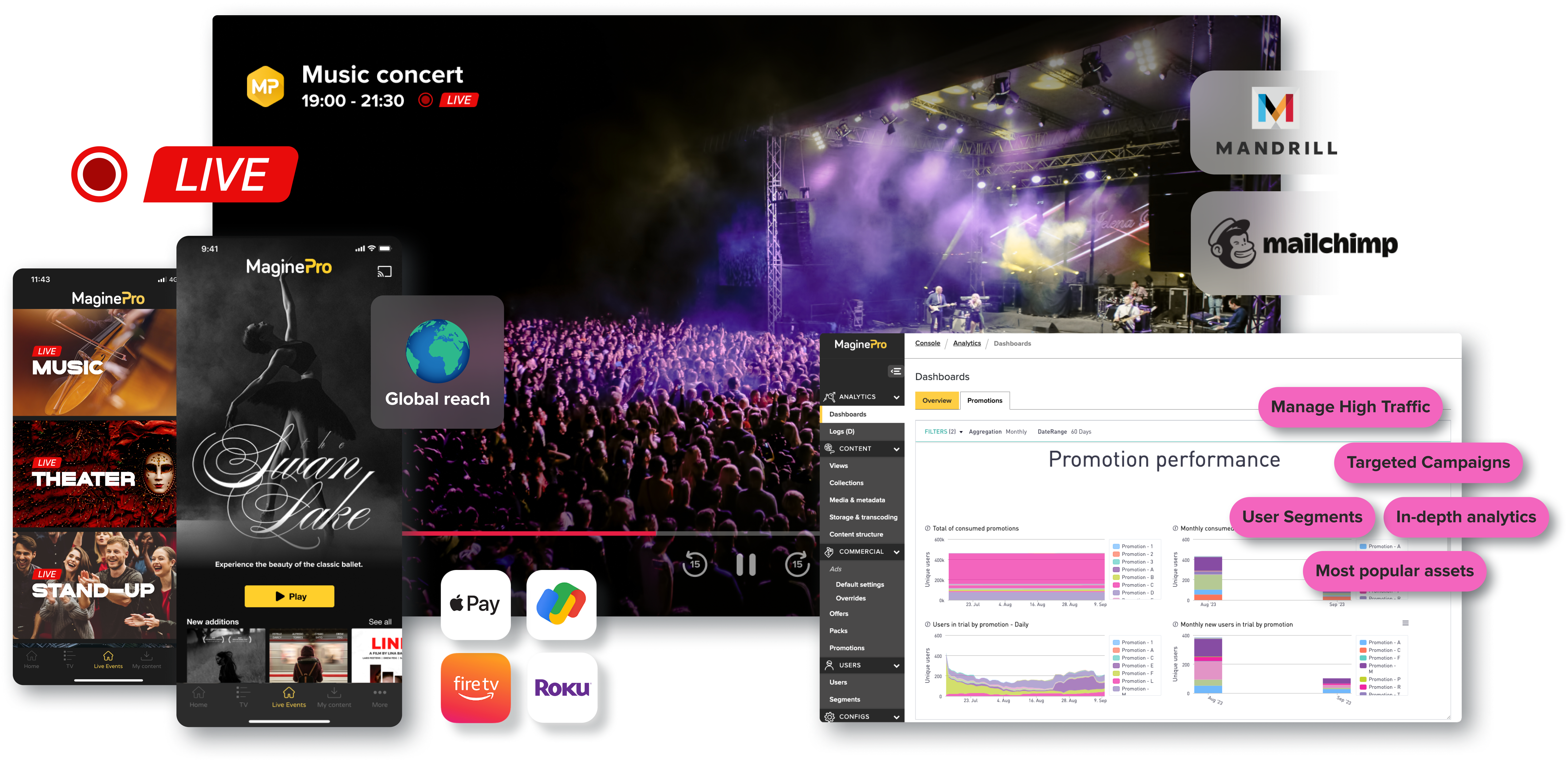This screenshot has height=762, width=1568.
Task: Toggle Promotion - R in Monthly new users legend
Action: tap(1380, 687)
